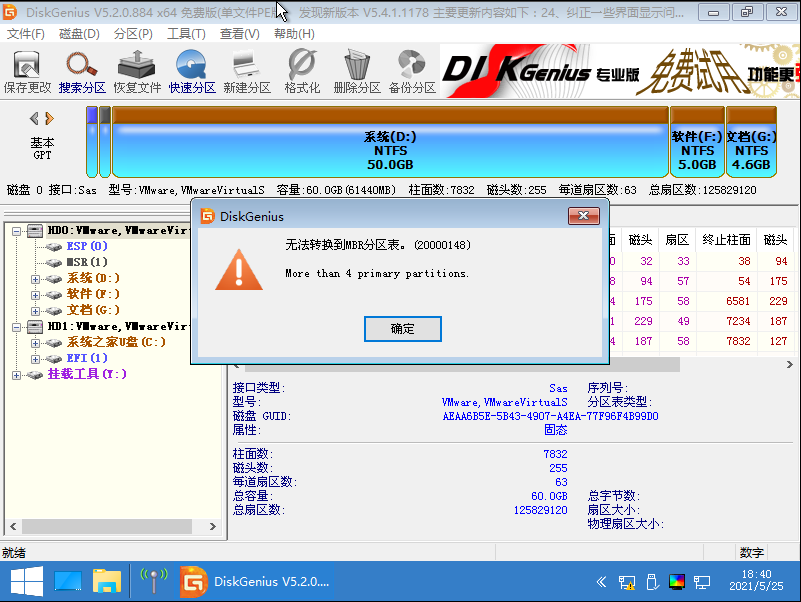This screenshot has width=801, height=602.
Task: Show hidden tray icons chevron
Action: [x=601, y=582]
